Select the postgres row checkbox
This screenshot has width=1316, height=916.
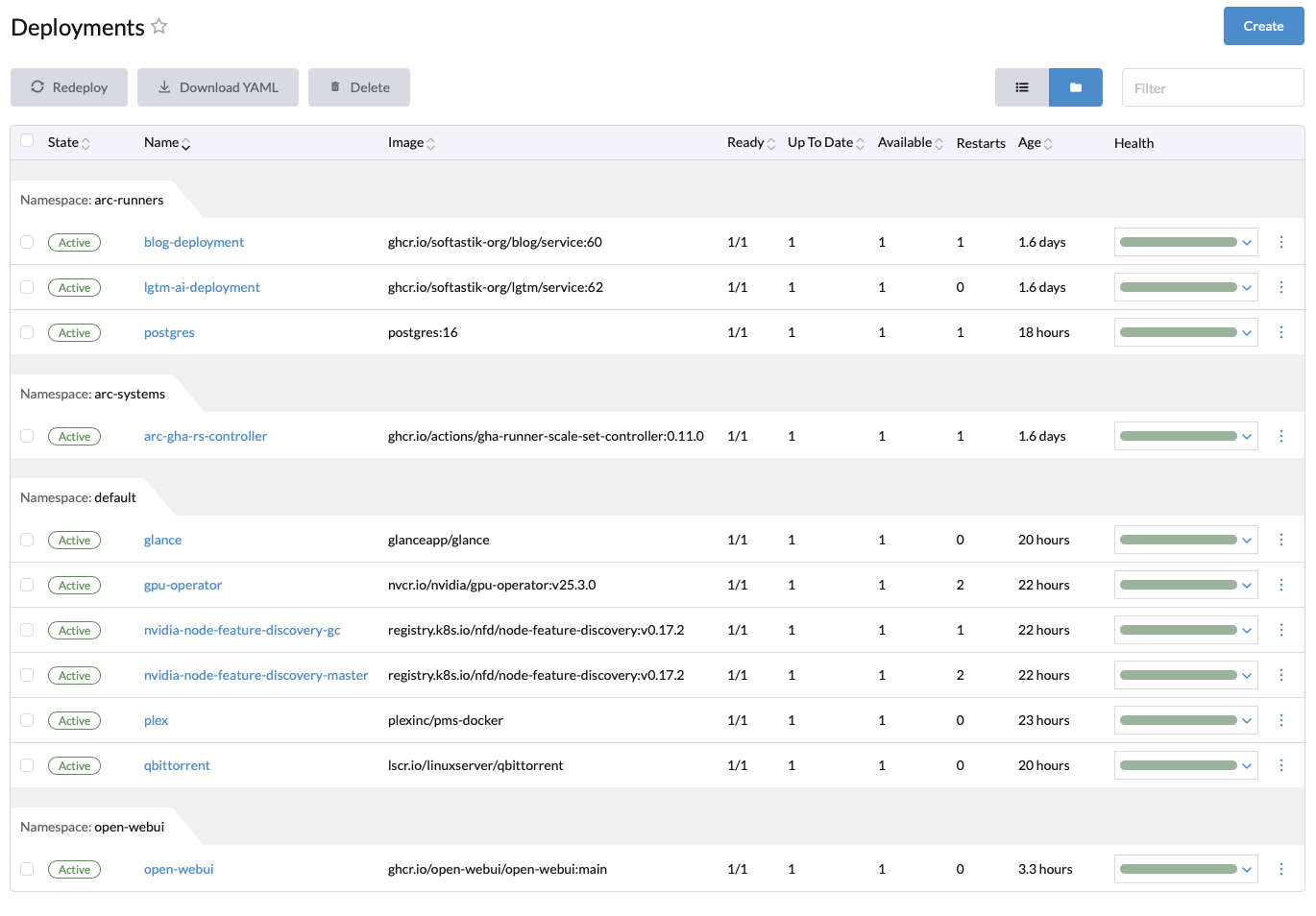pos(27,332)
